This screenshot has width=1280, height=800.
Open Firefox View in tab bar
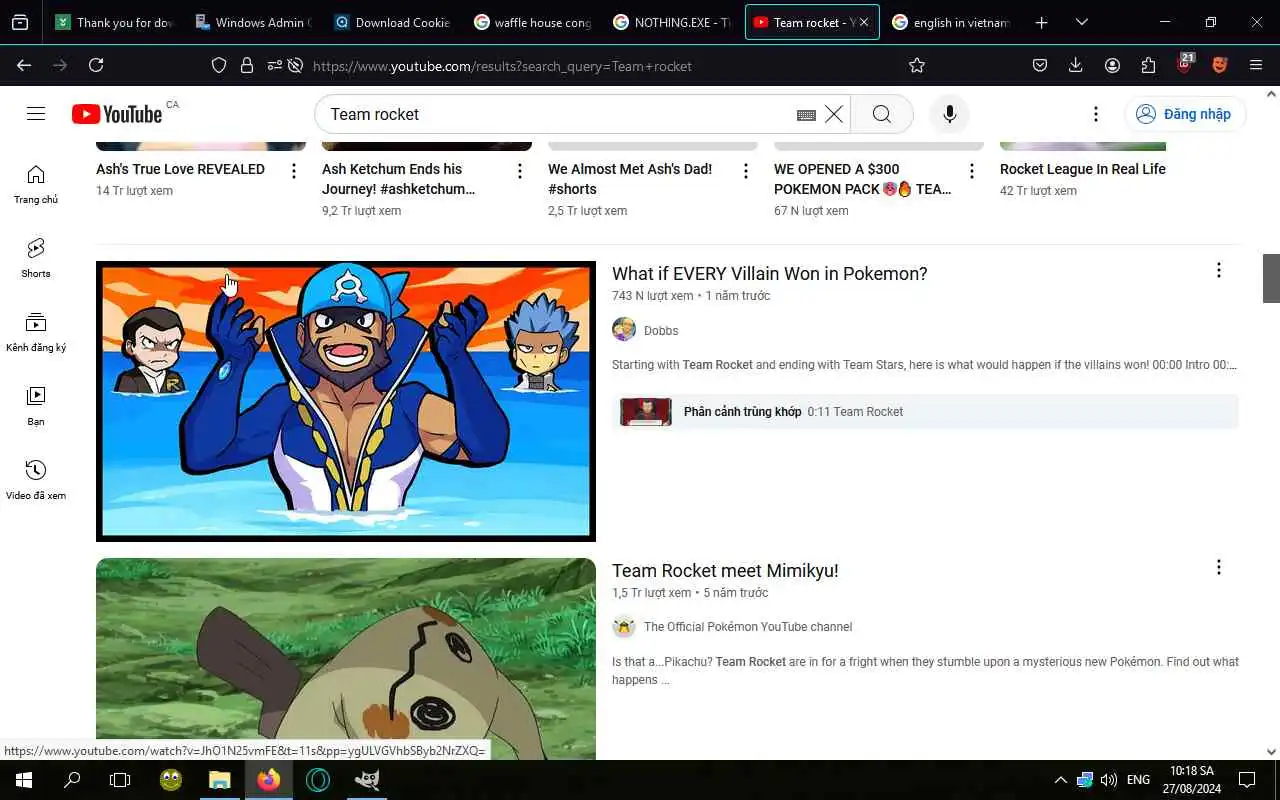(20, 22)
